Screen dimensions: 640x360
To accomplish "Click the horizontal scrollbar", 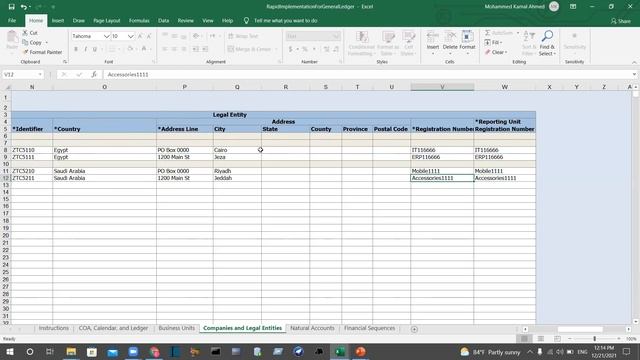I will 580,329.
